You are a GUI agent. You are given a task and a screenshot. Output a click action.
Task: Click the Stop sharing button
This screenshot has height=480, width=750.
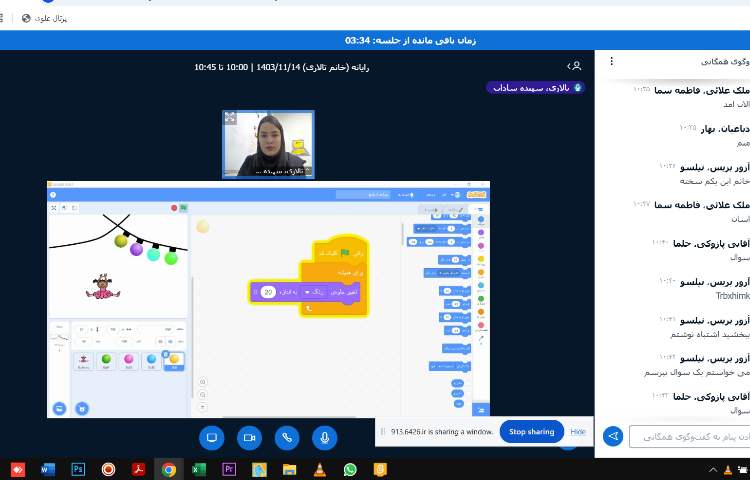pos(531,432)
